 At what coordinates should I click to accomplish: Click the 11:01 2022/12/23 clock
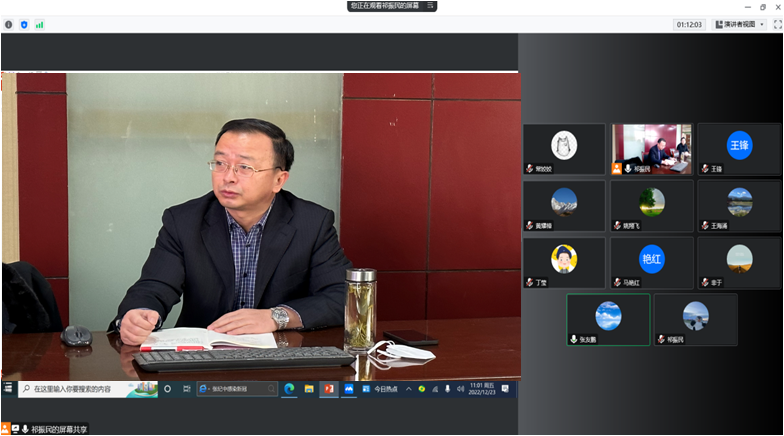(482, 388)
